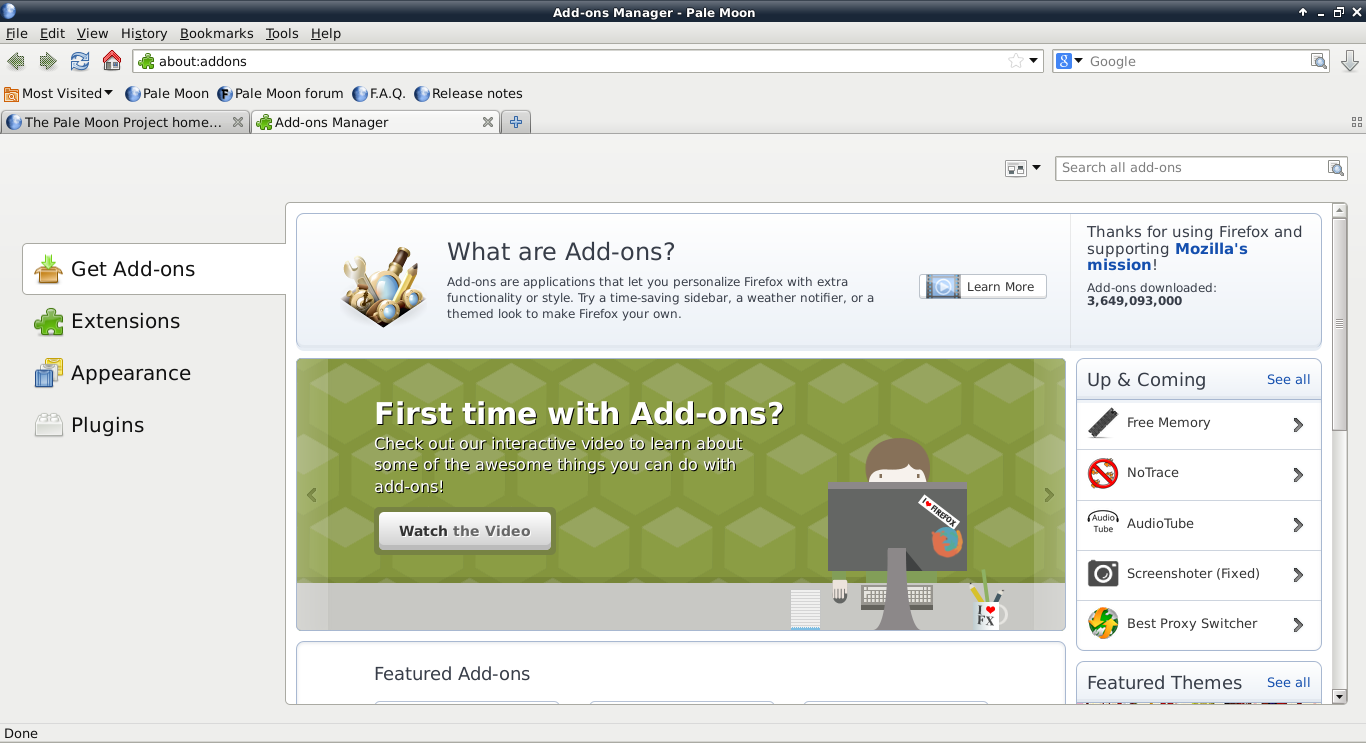Open Best Proxy Switcher details chevron
The width and height of the screenshot is (1366, 743).
(1298, 624)
